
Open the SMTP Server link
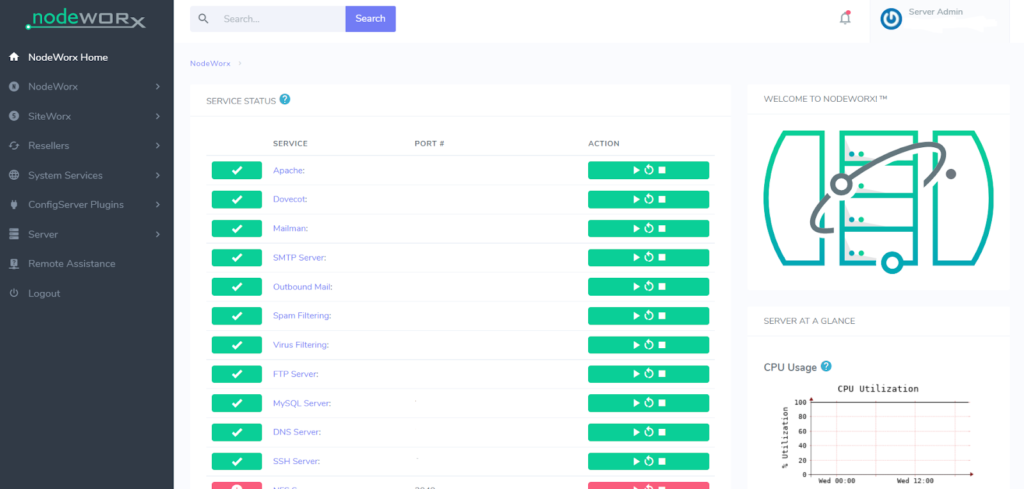point(299,258)
